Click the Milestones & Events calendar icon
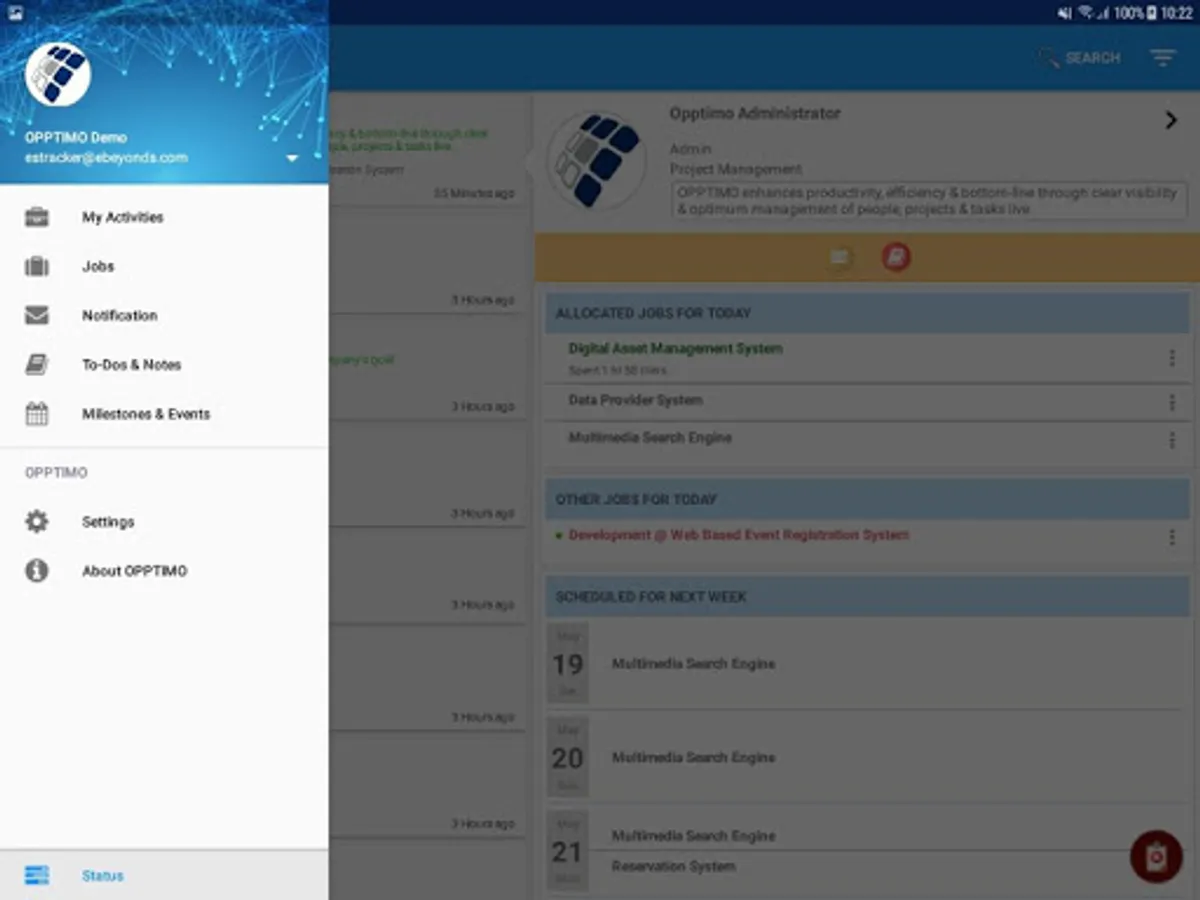 37,413
